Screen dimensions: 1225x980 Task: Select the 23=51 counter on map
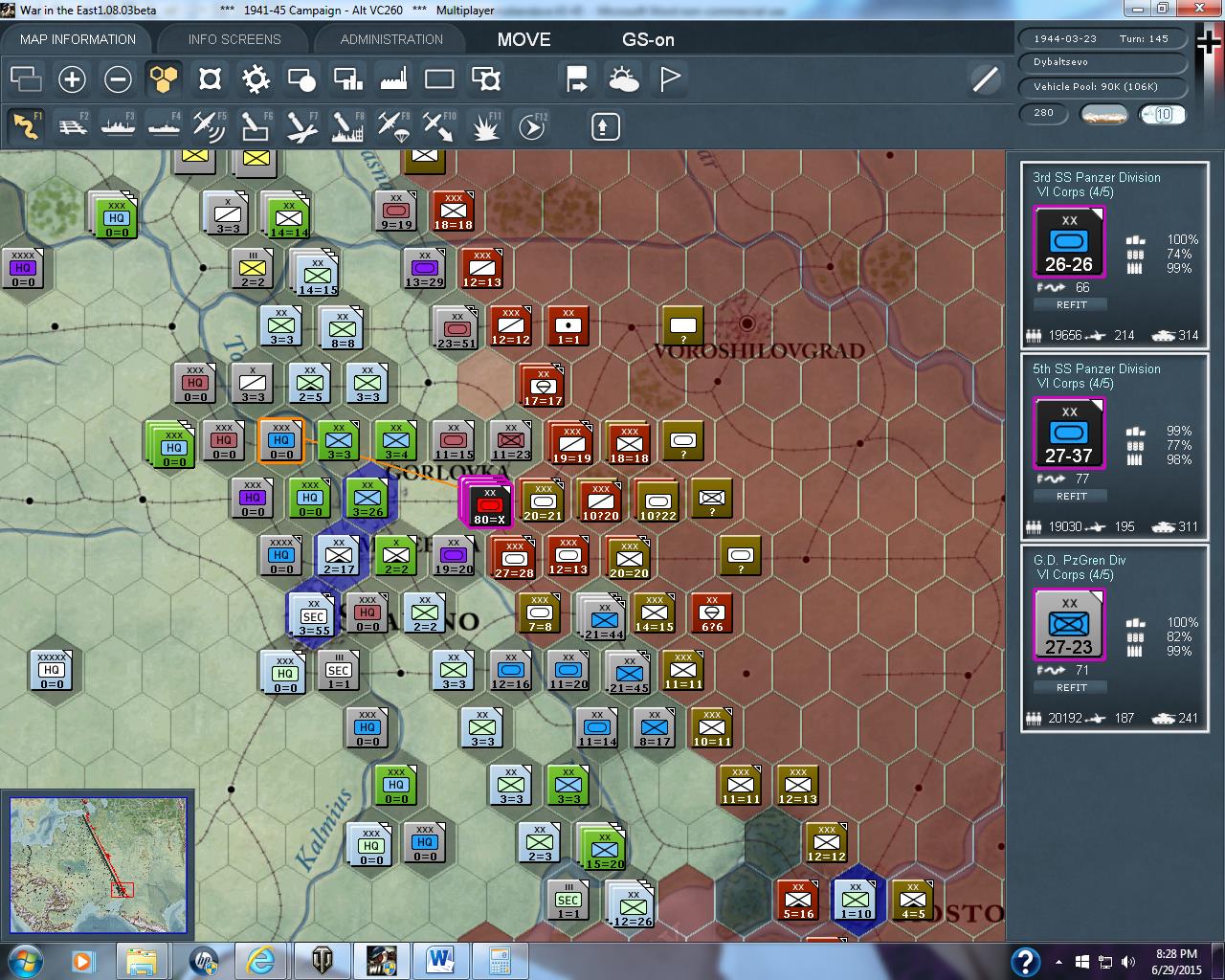(x=455, y=328)
